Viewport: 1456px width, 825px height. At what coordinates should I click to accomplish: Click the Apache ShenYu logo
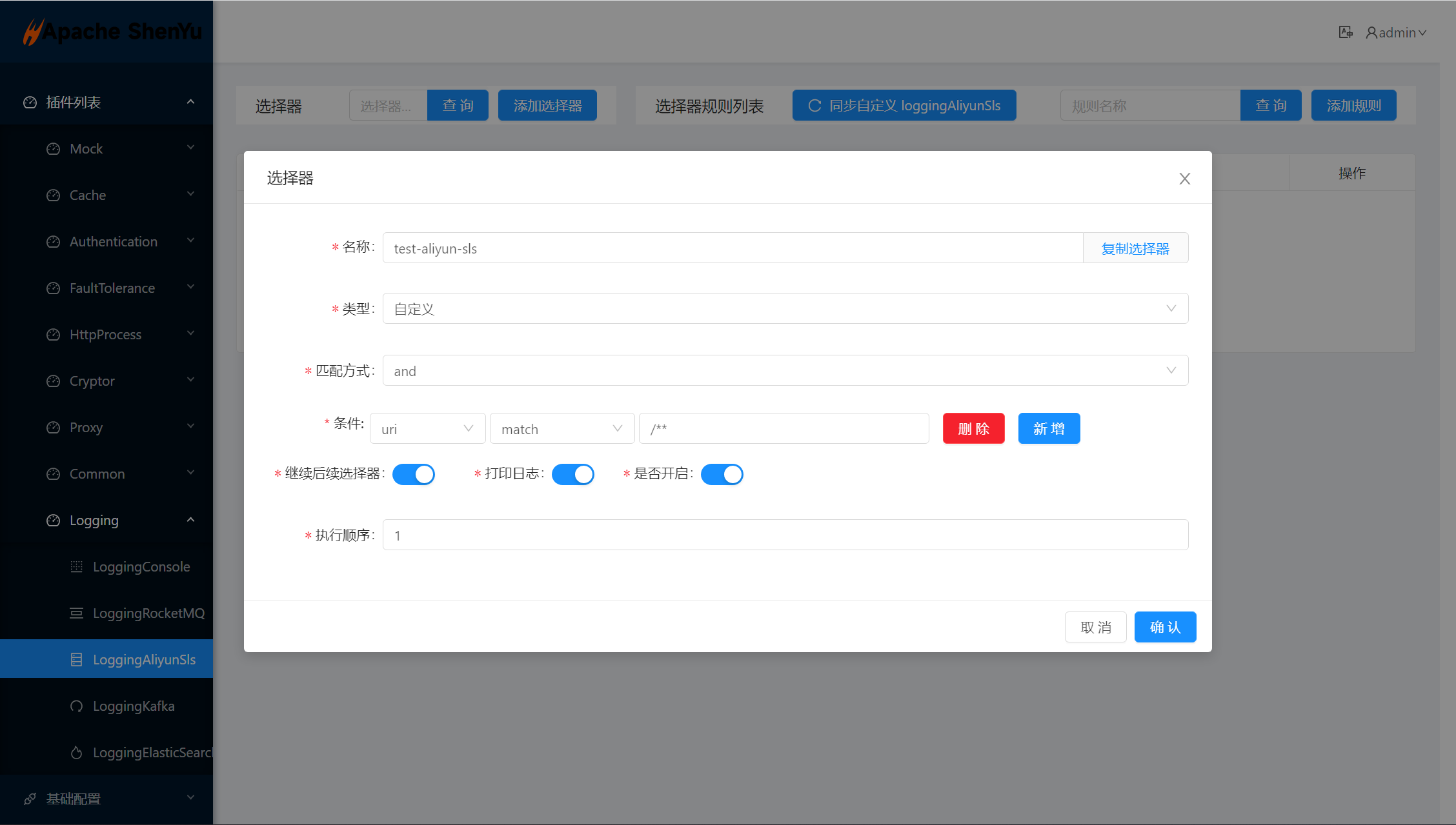pos(112,31)
